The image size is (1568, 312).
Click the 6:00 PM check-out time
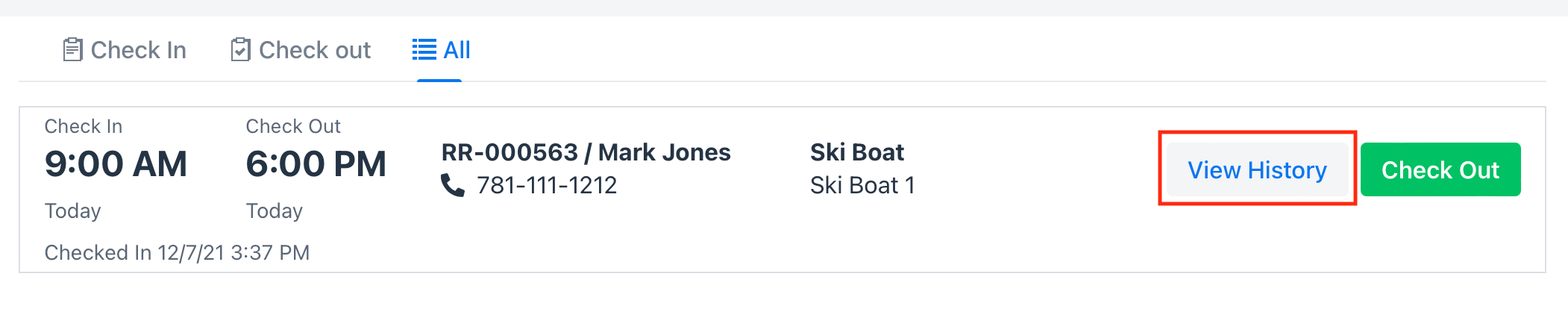(x=316, y=164)
